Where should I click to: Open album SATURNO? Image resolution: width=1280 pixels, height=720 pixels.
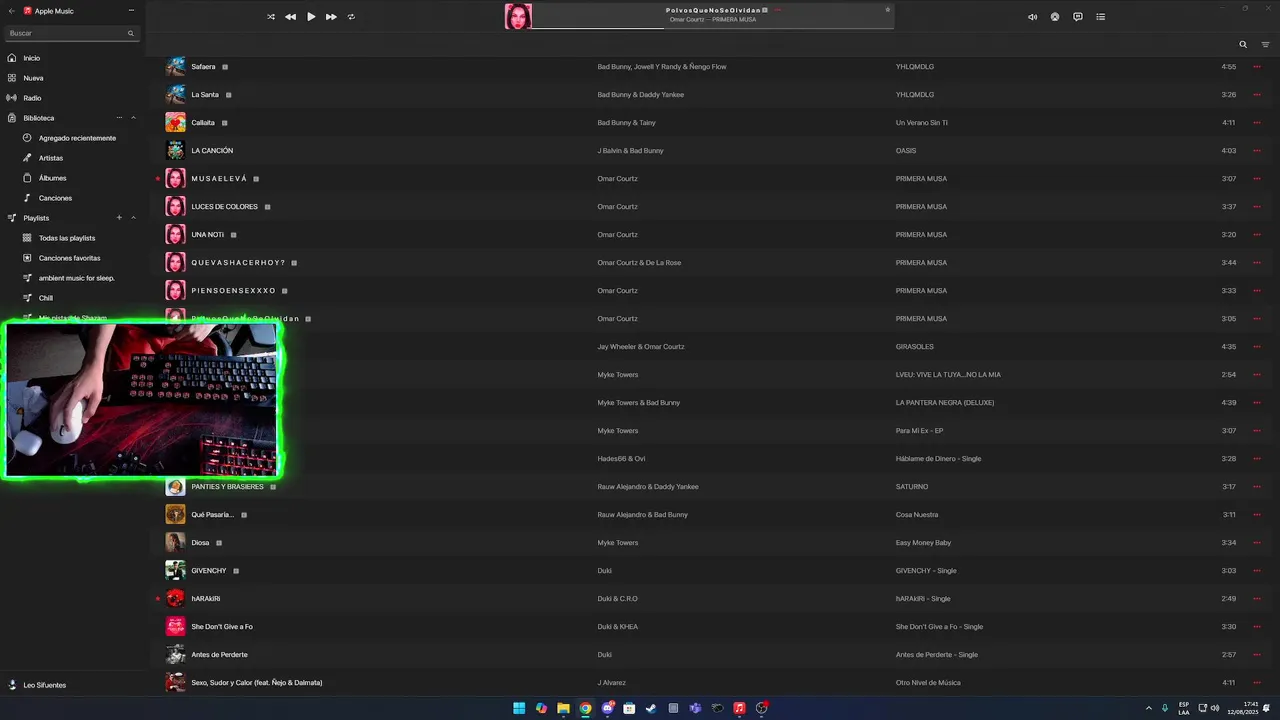[x=912, y=487]
